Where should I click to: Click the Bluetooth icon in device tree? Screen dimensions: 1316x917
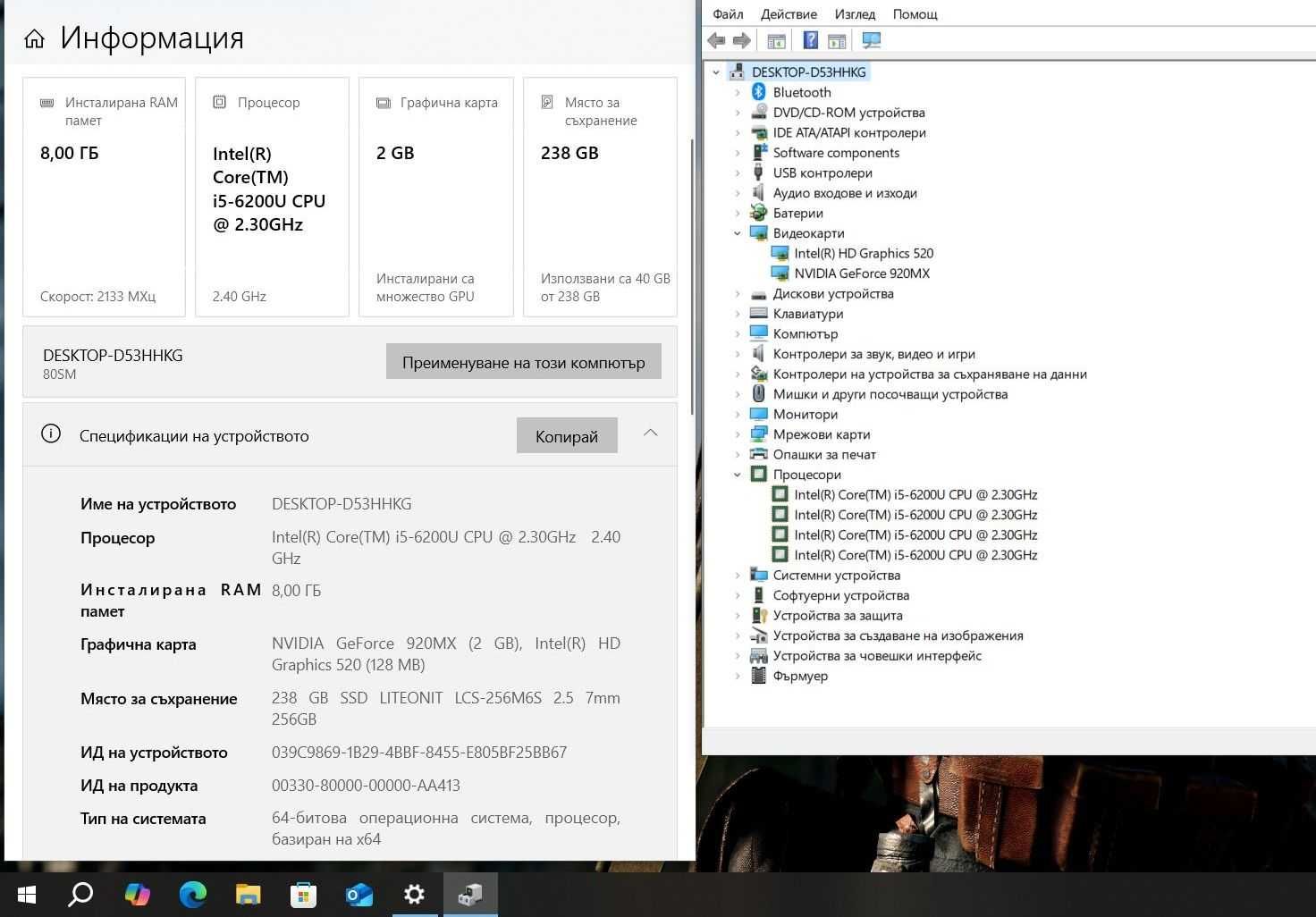758,92
